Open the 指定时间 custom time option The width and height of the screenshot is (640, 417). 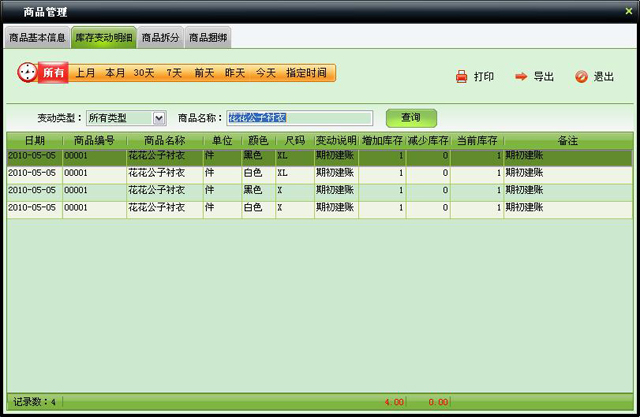[x=306, y=73]
